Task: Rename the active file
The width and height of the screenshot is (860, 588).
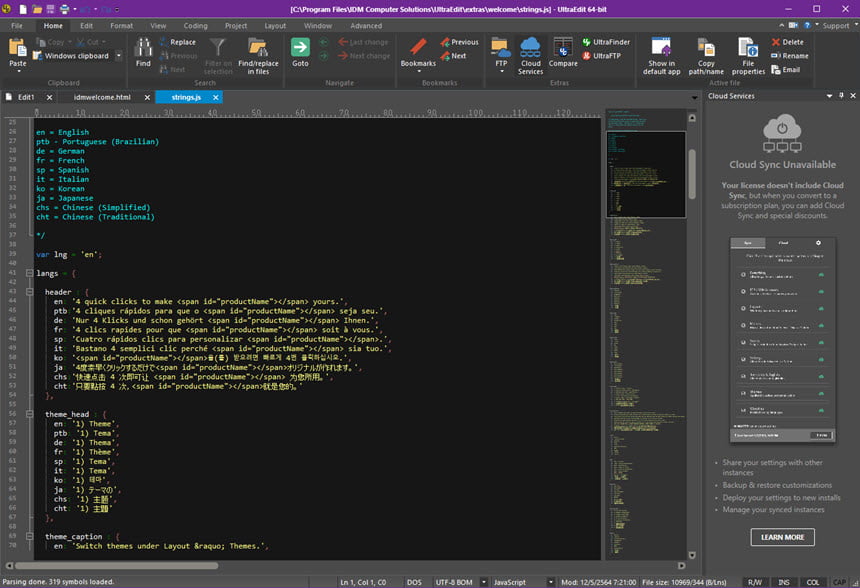Action: (x=790, y=55)
